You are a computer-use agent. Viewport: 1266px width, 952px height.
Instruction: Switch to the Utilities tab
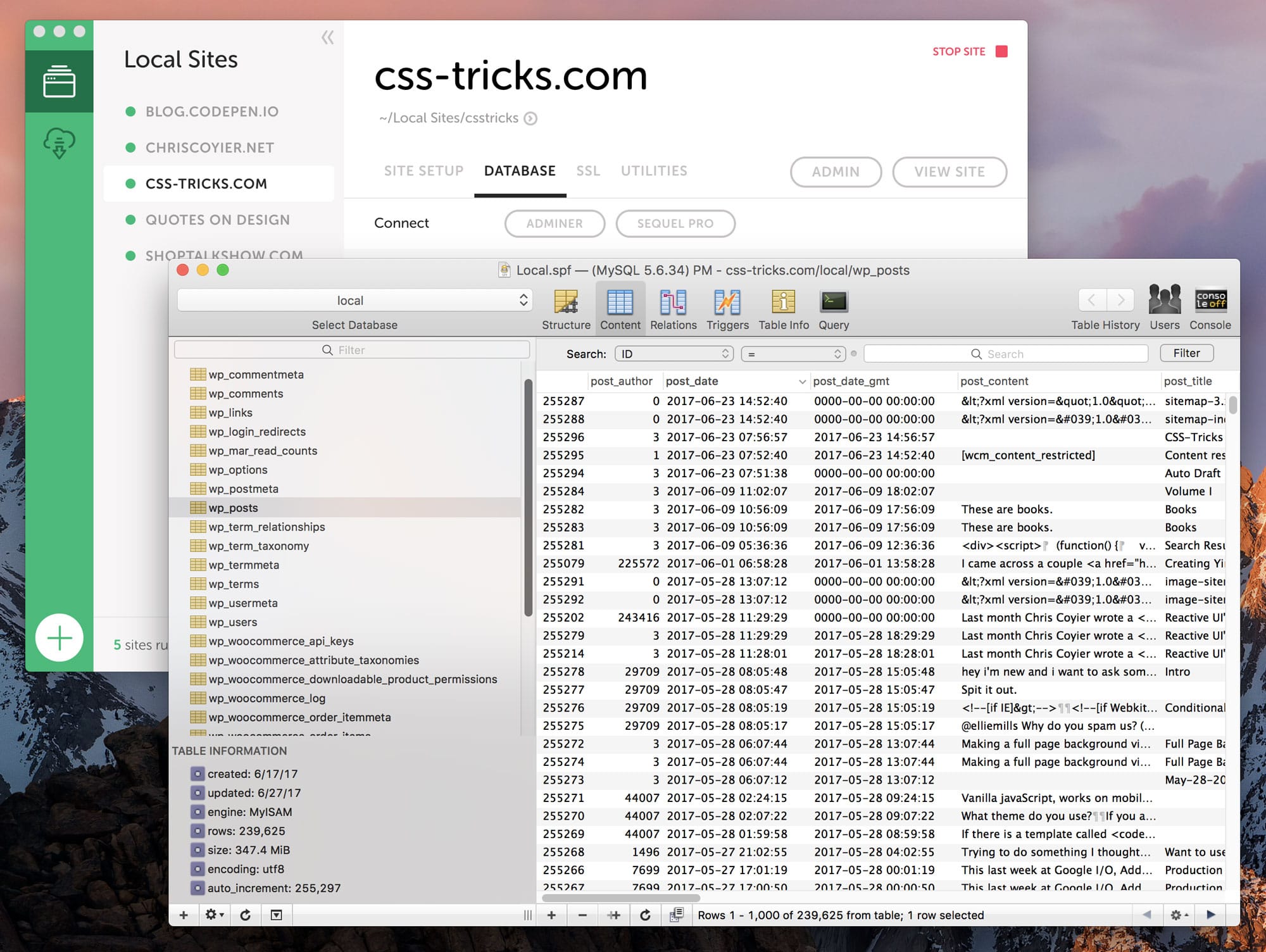[x=654, y=171]
